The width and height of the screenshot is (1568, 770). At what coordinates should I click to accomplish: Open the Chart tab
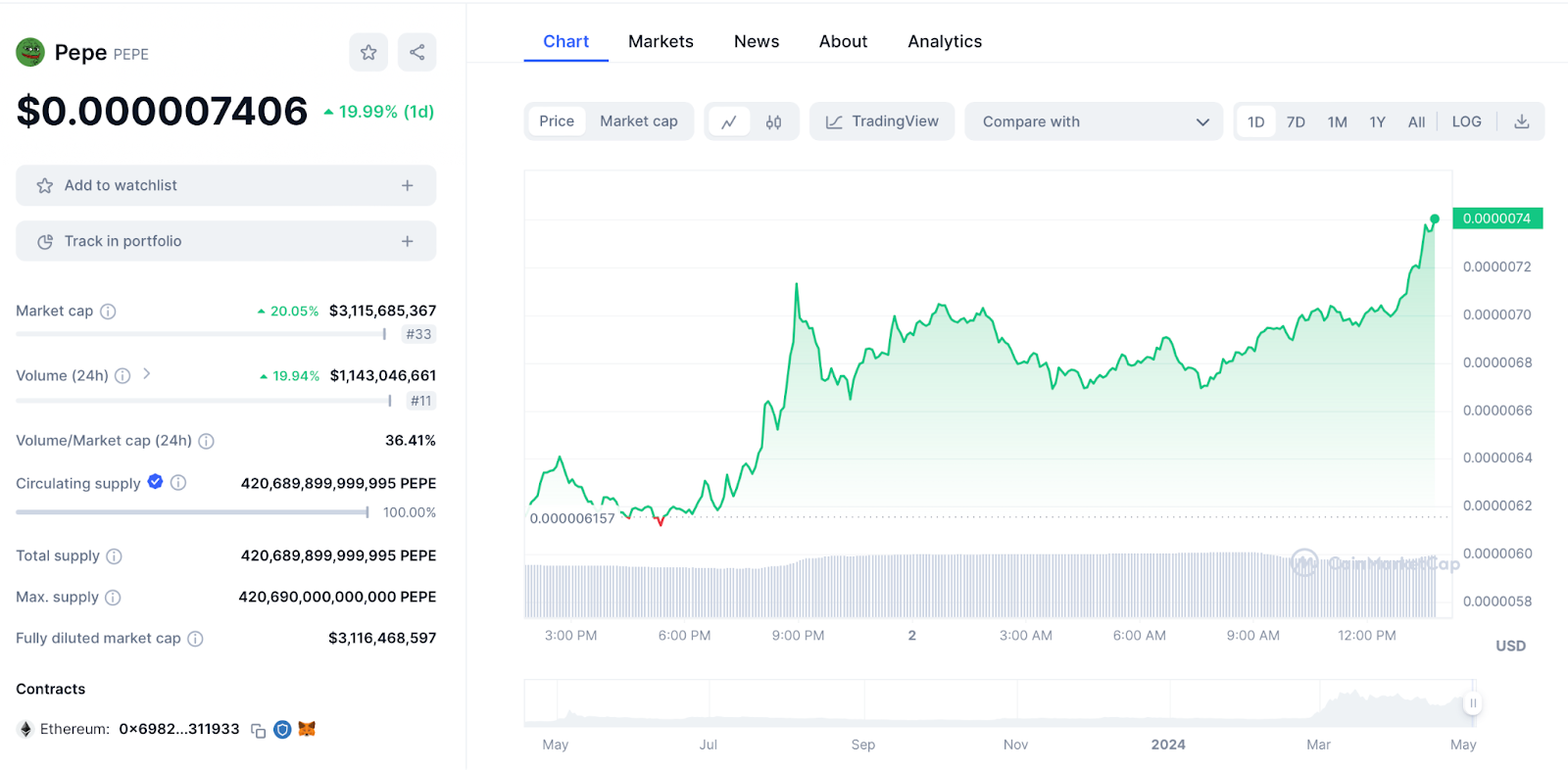[x=566, y=41]
